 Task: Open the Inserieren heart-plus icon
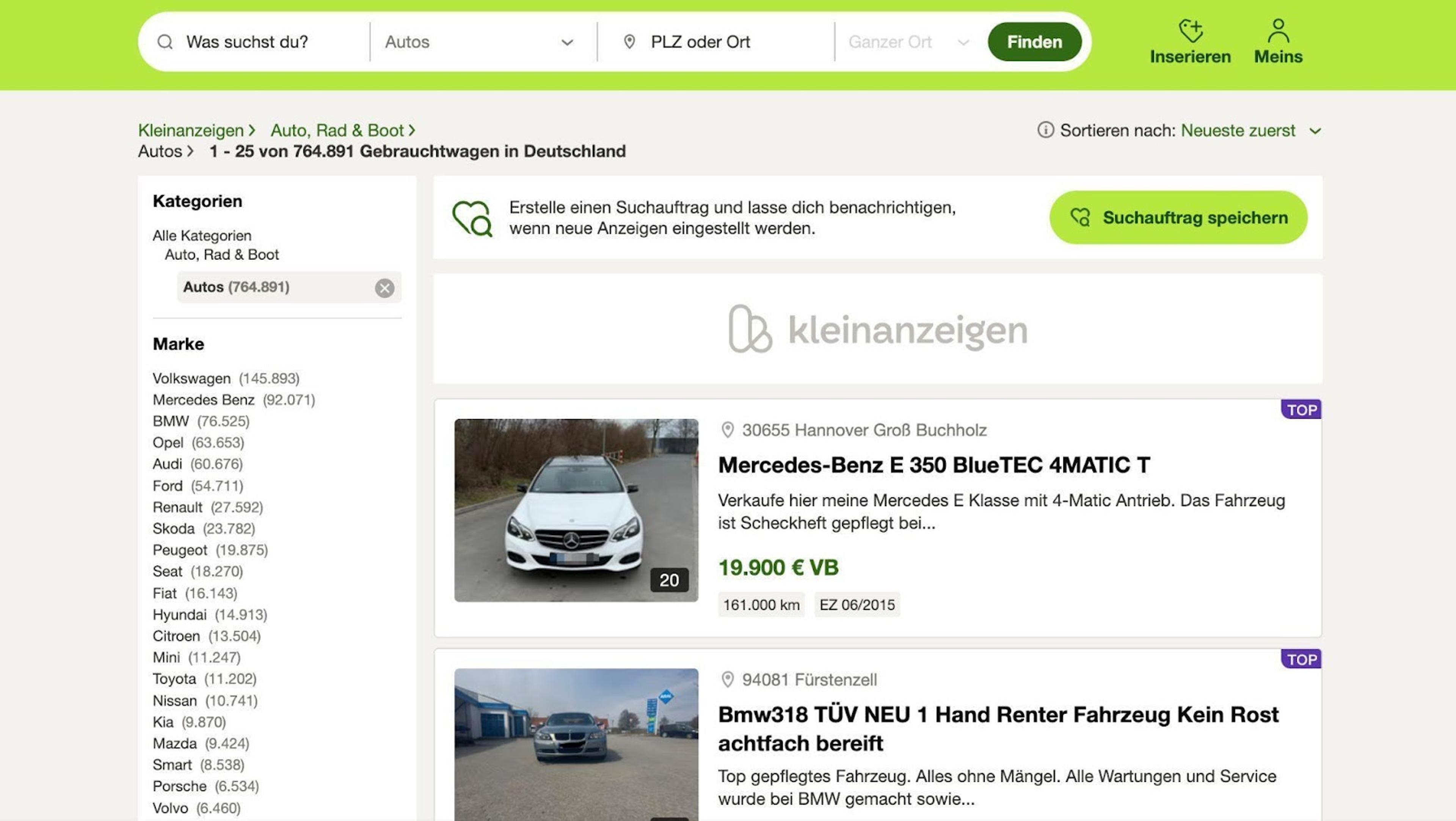point(1190,31)
